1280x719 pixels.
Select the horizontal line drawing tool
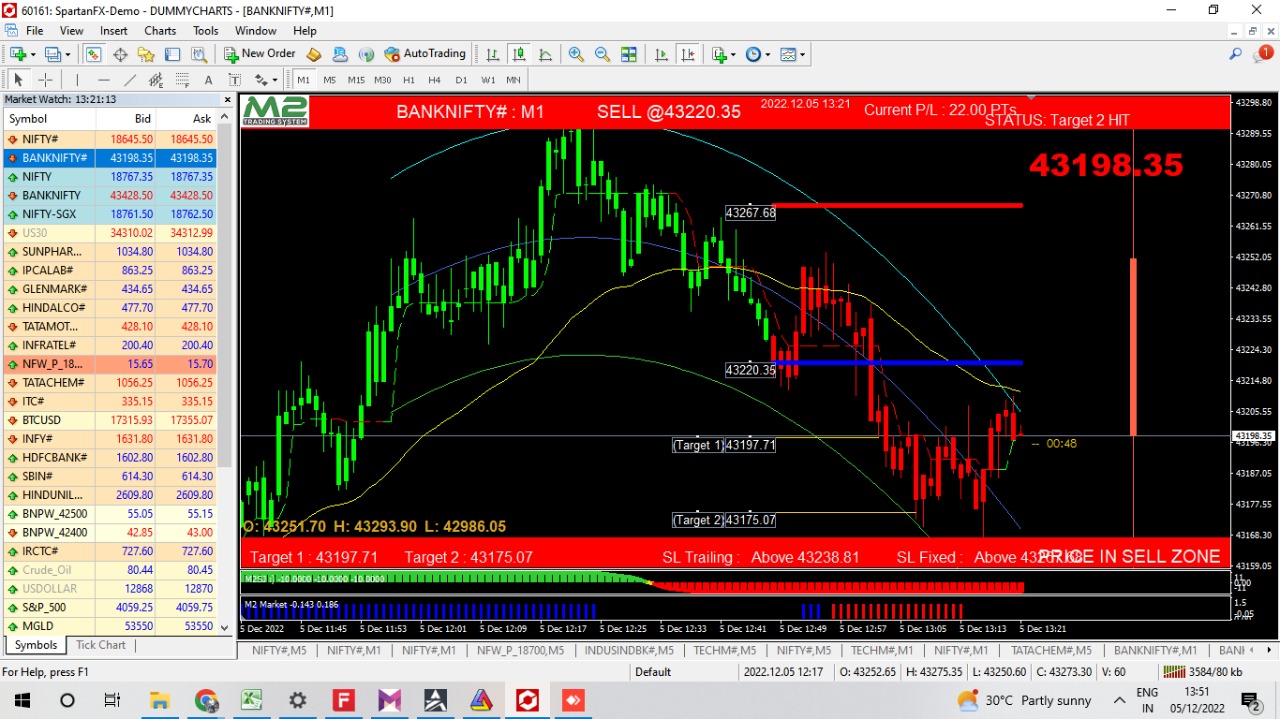pos(104,80)
